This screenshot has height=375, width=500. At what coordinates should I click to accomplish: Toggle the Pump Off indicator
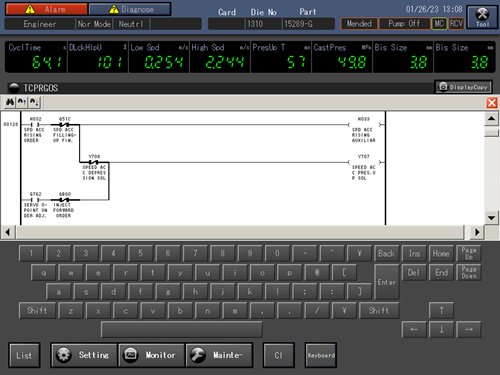click(404, 24)
